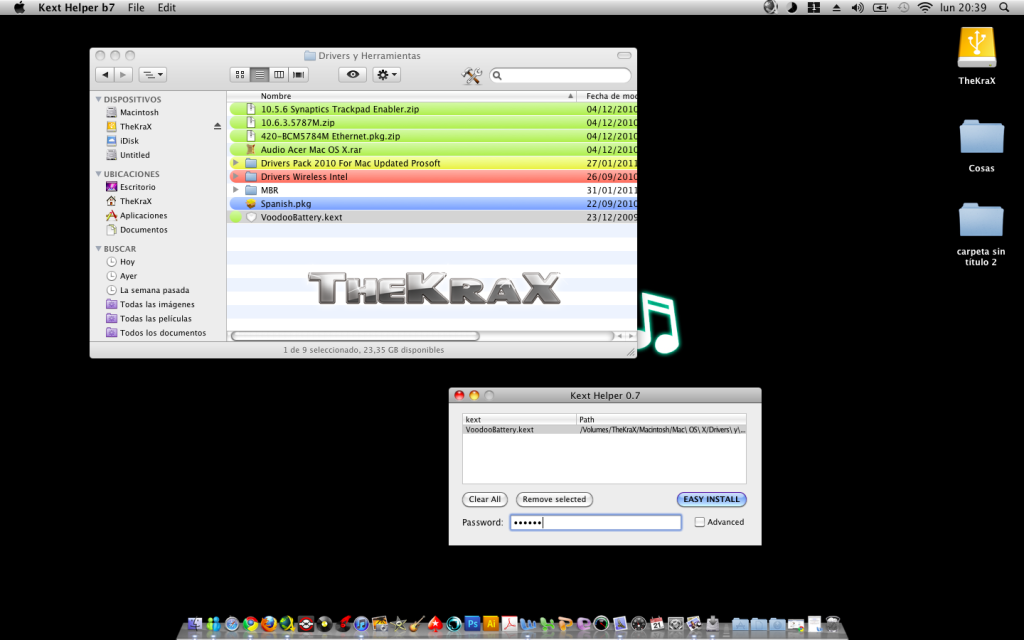Screen dimensions: 1024x640
Task: Switch Finder to list view
Action: [259, 74]
